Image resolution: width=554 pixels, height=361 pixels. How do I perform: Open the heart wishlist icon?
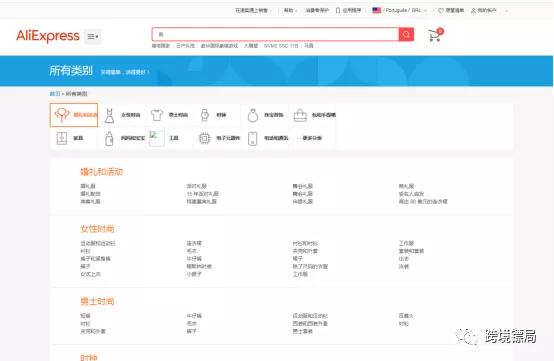tap(441, 11)
